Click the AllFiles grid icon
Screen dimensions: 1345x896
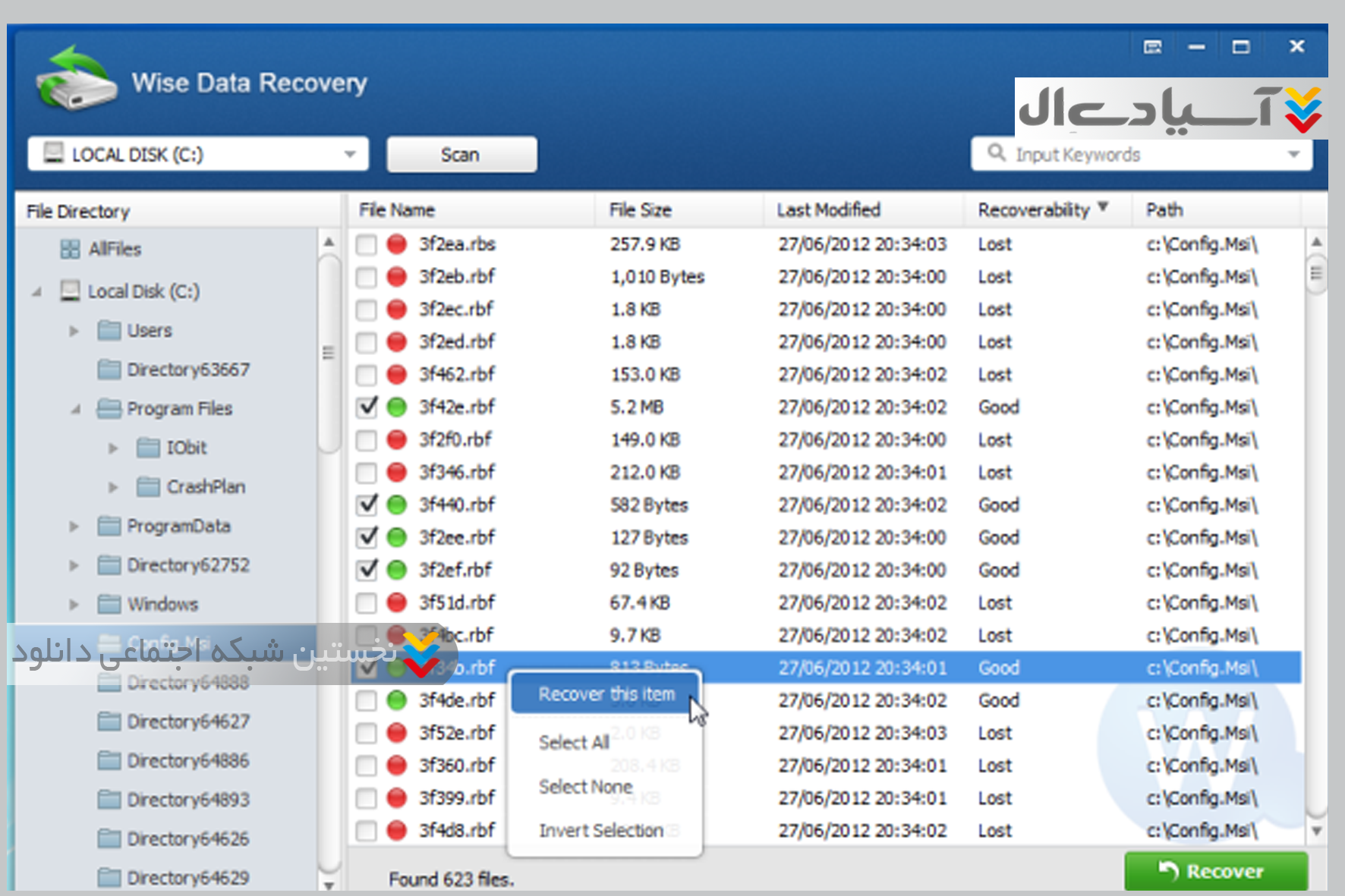pos(70,249)
